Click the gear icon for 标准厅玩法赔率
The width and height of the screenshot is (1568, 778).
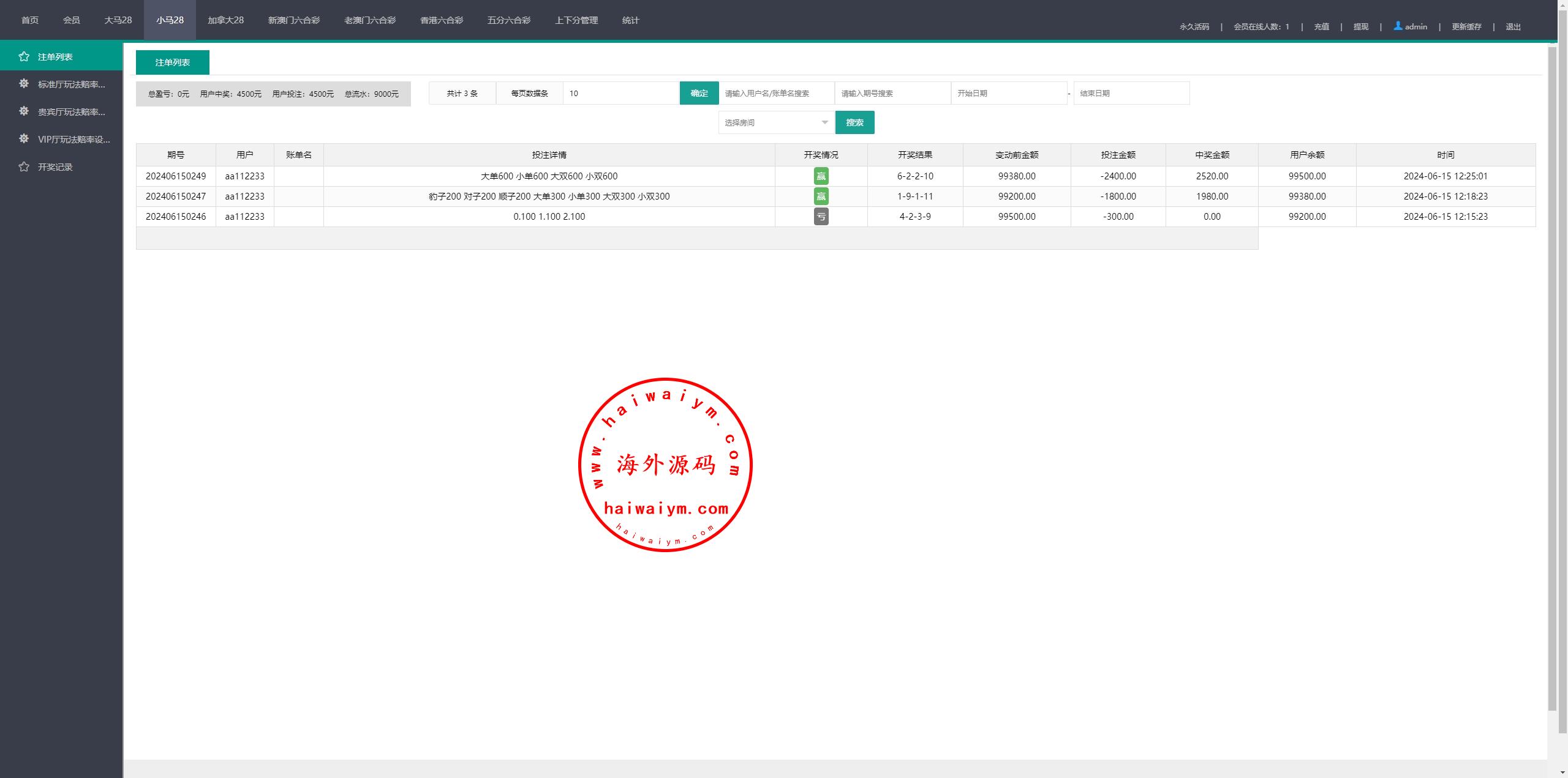(24, 83)
